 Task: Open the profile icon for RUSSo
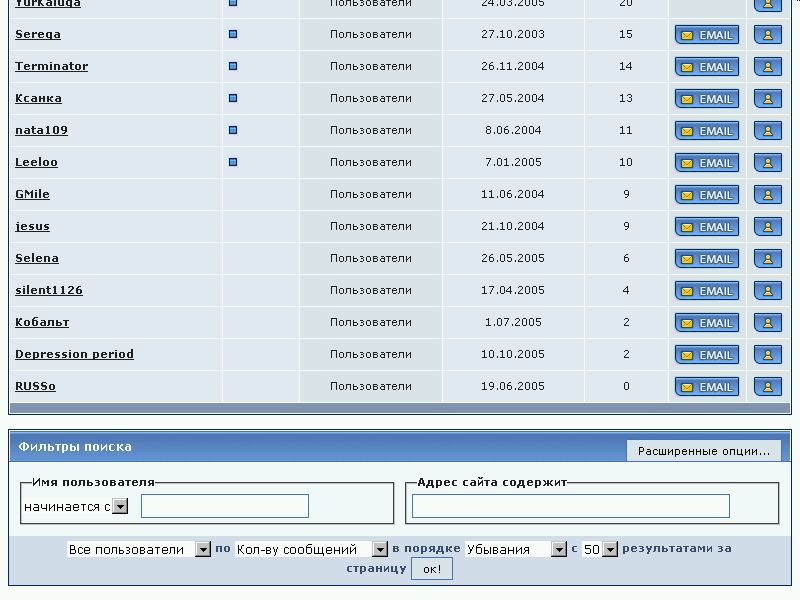(x=767, y=387)
